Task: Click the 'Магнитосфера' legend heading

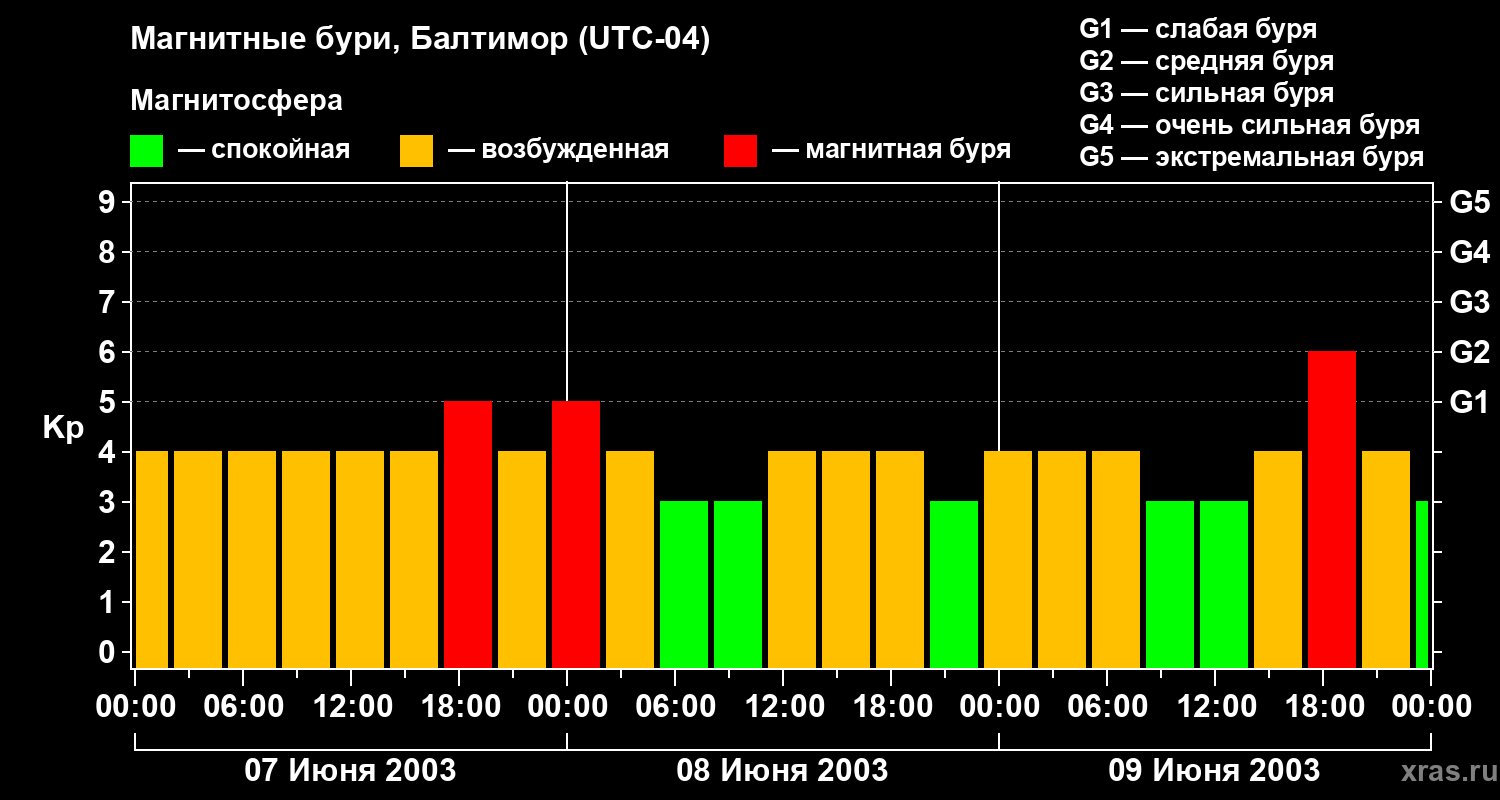Action: coord(236,101)
